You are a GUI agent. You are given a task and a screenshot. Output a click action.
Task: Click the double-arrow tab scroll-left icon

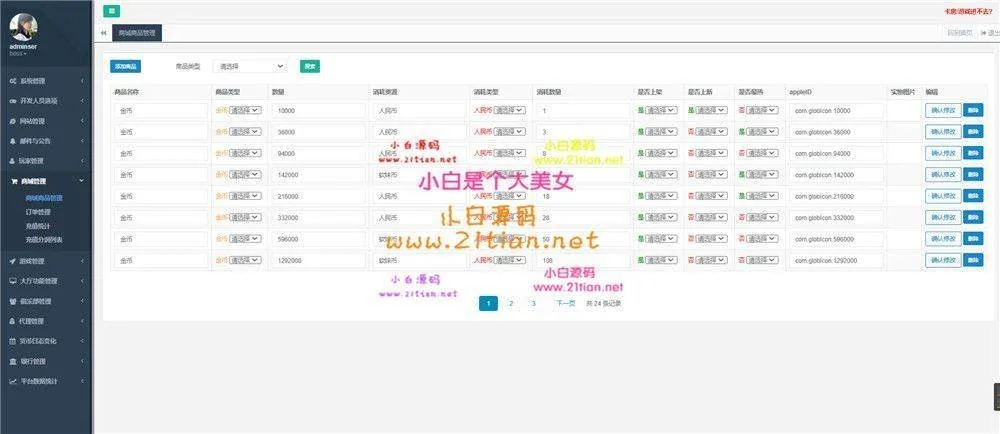[x=104, y=33]
